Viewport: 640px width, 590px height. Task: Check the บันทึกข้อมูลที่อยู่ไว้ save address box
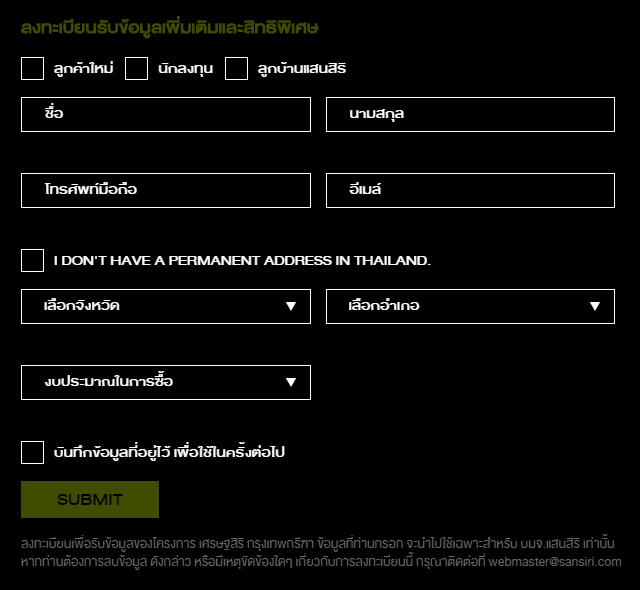pyautogui.click(x=32, y=452)
